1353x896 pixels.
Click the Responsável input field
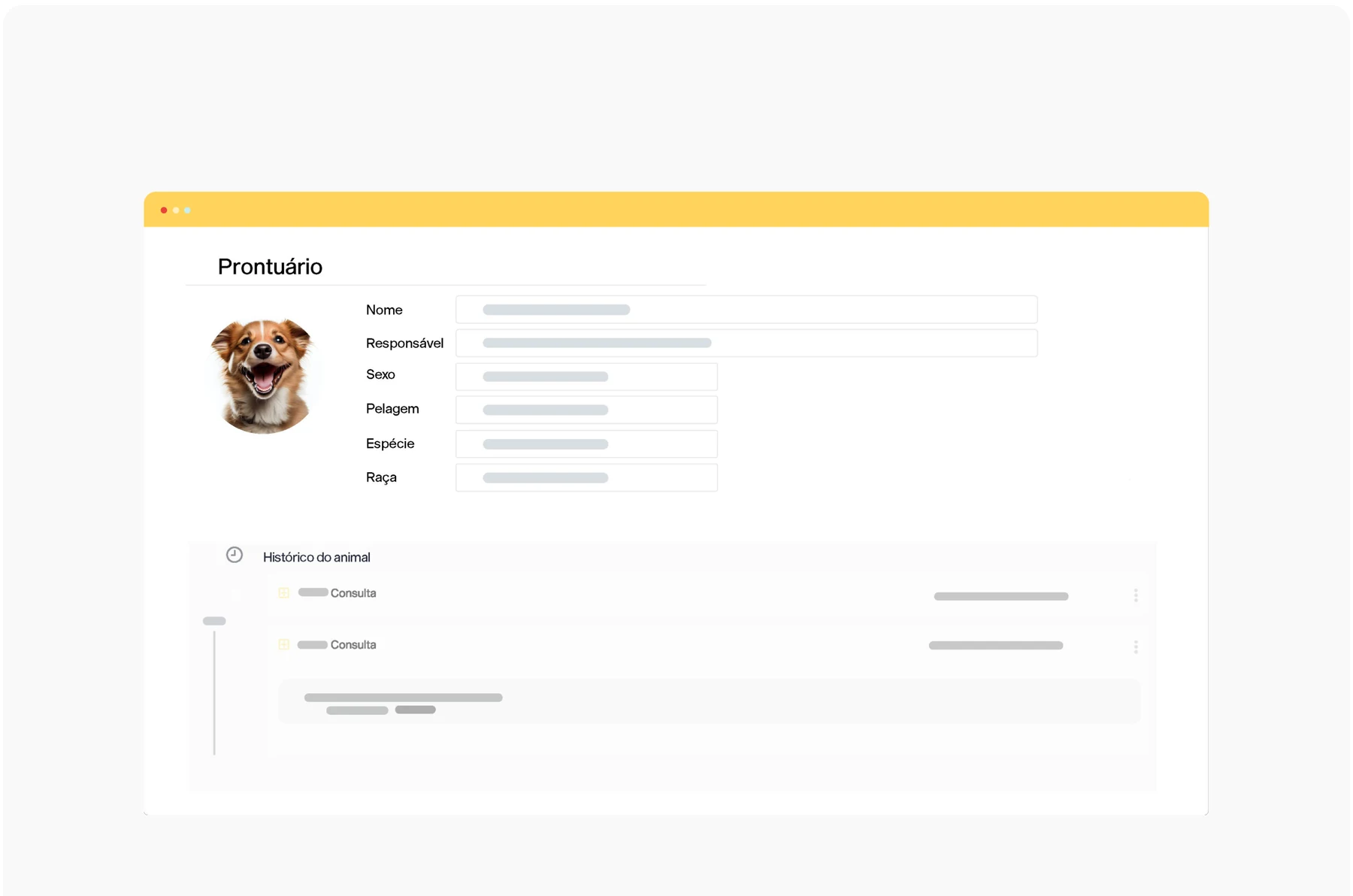[746, 343]
